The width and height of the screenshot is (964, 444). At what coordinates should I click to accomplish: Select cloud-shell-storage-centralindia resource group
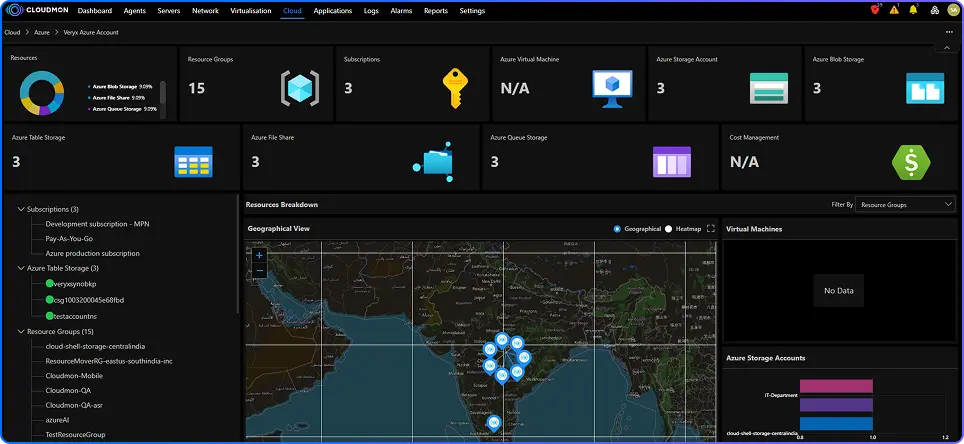tap(95, 346)
